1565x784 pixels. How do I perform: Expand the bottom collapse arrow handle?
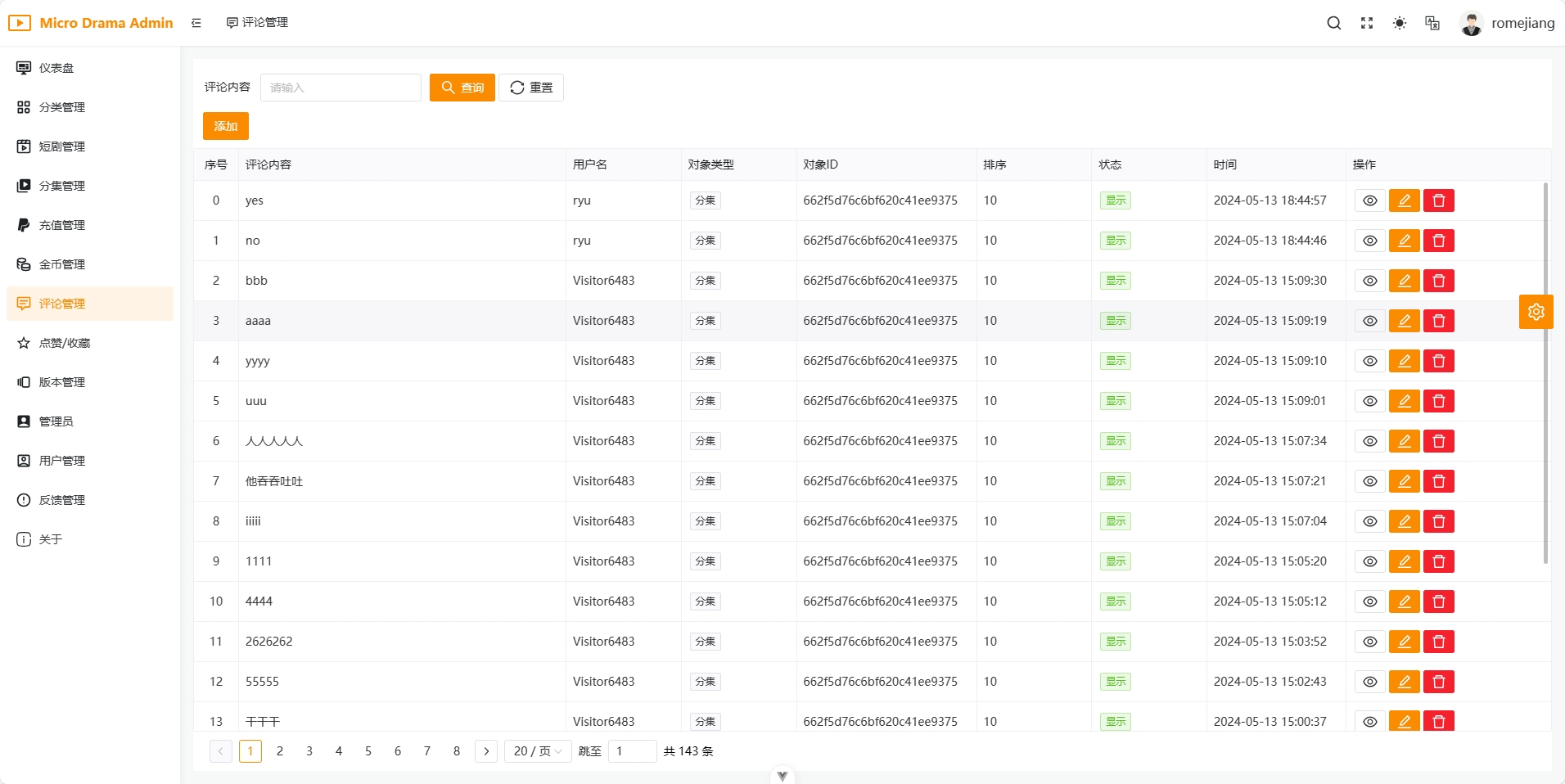[x=782, y=776]
